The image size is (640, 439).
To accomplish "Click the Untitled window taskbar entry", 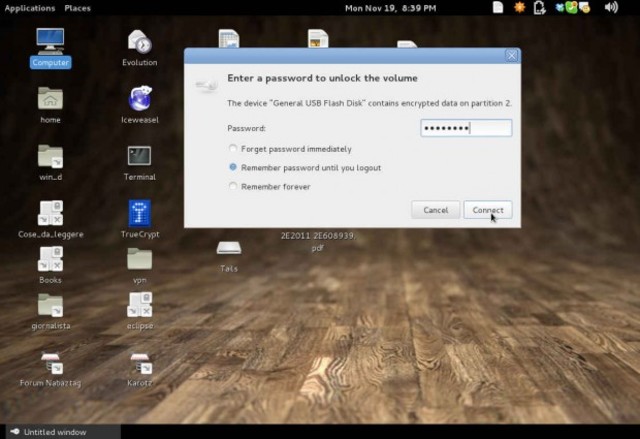I will pos(63,432).
